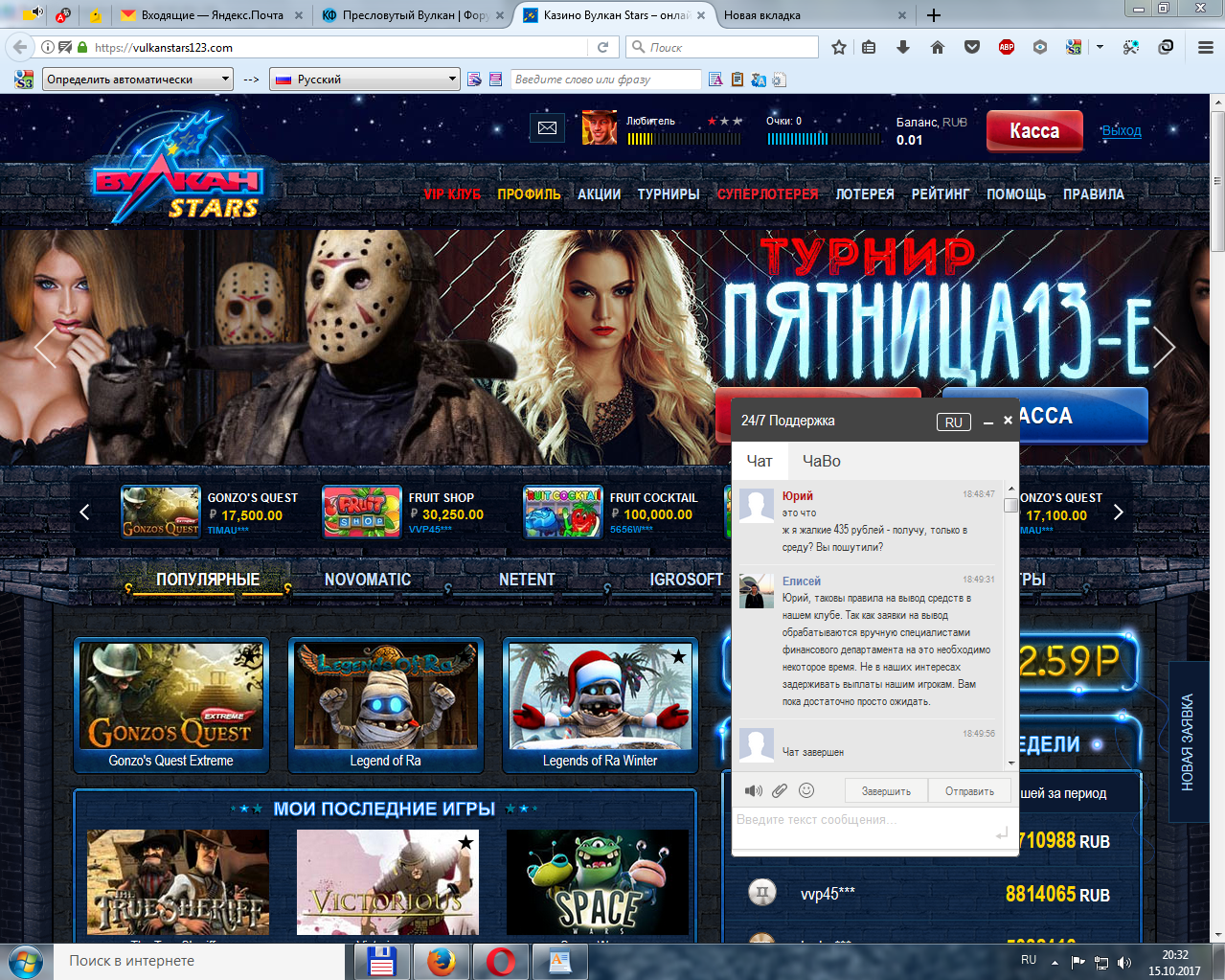Open the Firefox downloads arrow

pyautogui.click(x=903, y=47)
